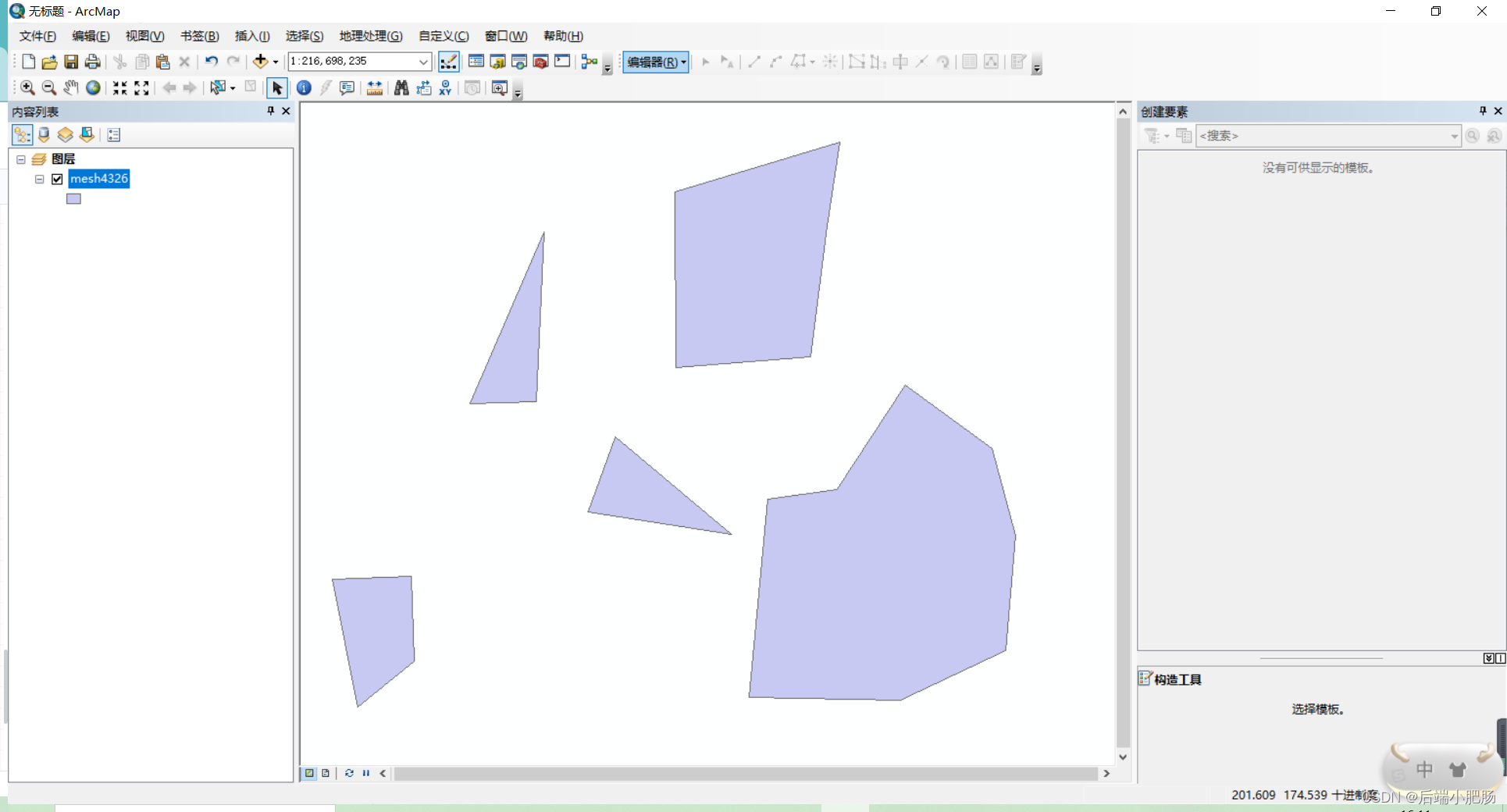Open the Identify tool
This screenshot has height=812, width=1507.
coord(304,87)
